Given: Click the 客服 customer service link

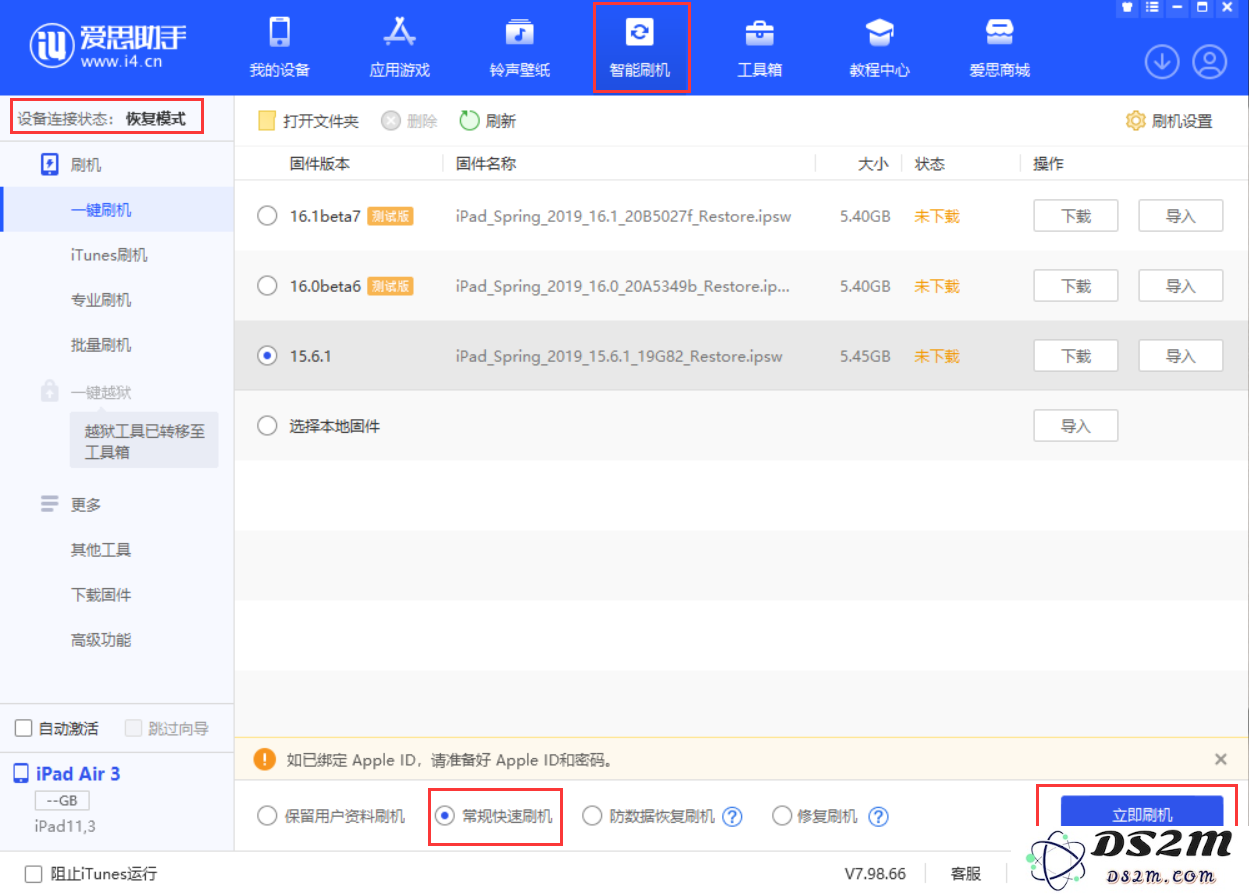Looking at the screenshot, I should (966, 874).
